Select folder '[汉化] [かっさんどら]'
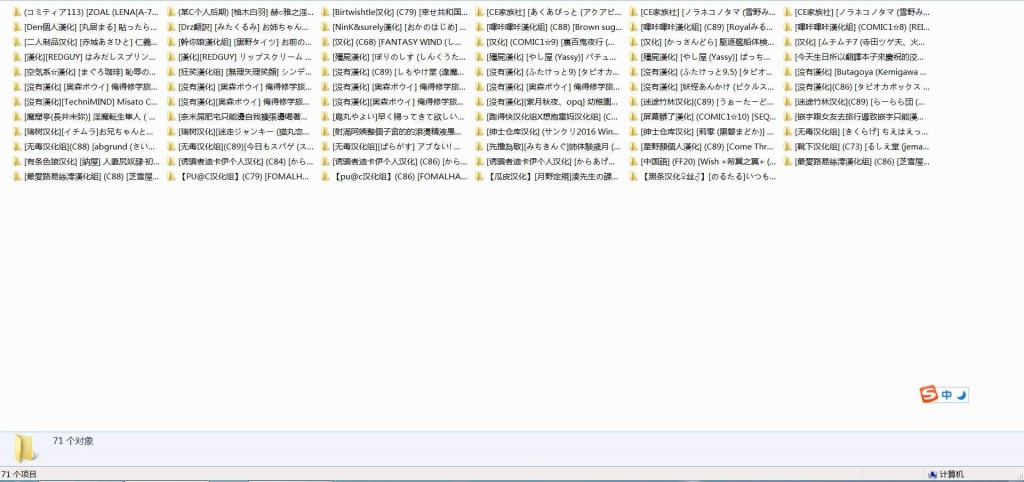 702,42
